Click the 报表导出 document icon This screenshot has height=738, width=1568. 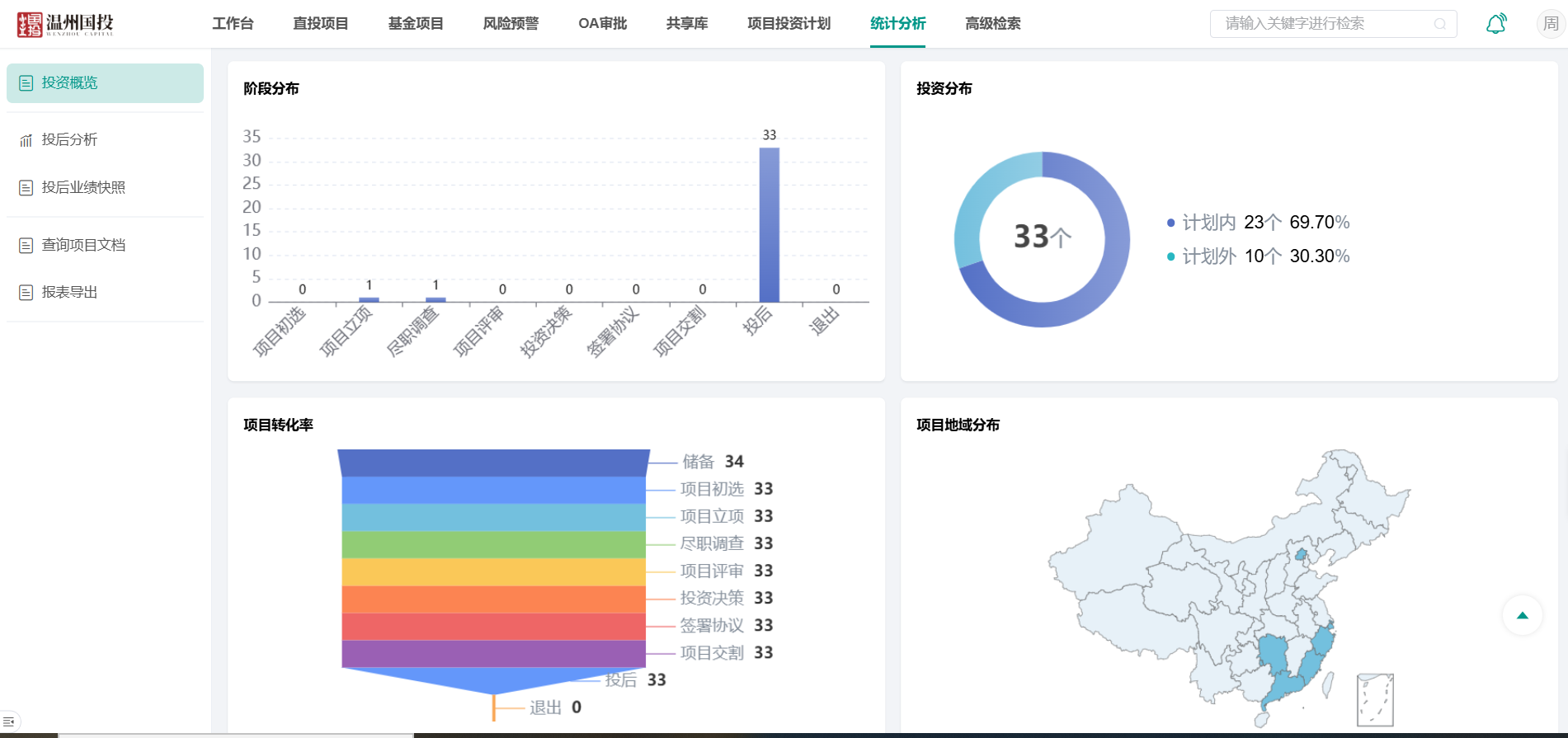coord(26,293)
